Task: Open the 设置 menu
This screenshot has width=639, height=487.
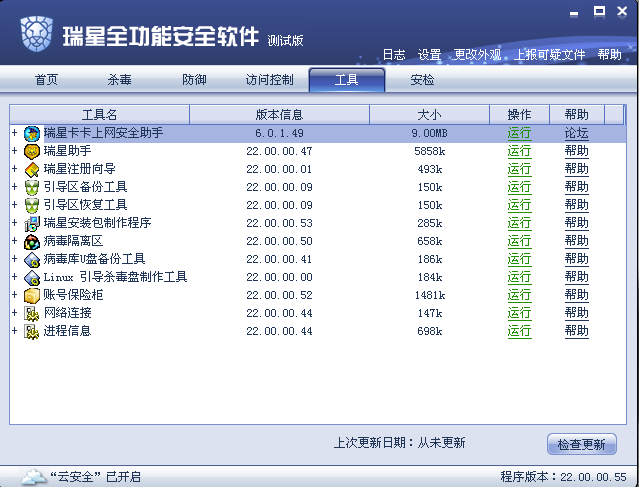Action: point(430,55)
